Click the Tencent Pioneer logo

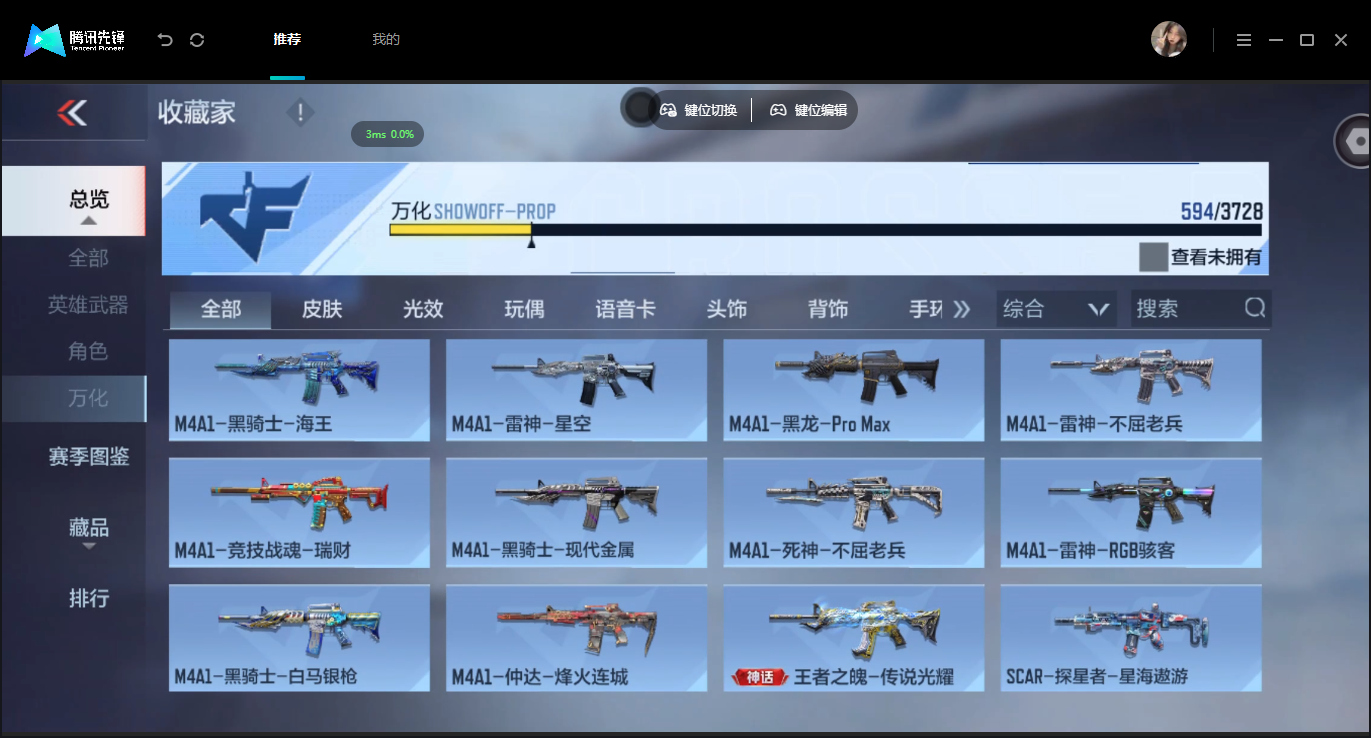tap(75, 40)
